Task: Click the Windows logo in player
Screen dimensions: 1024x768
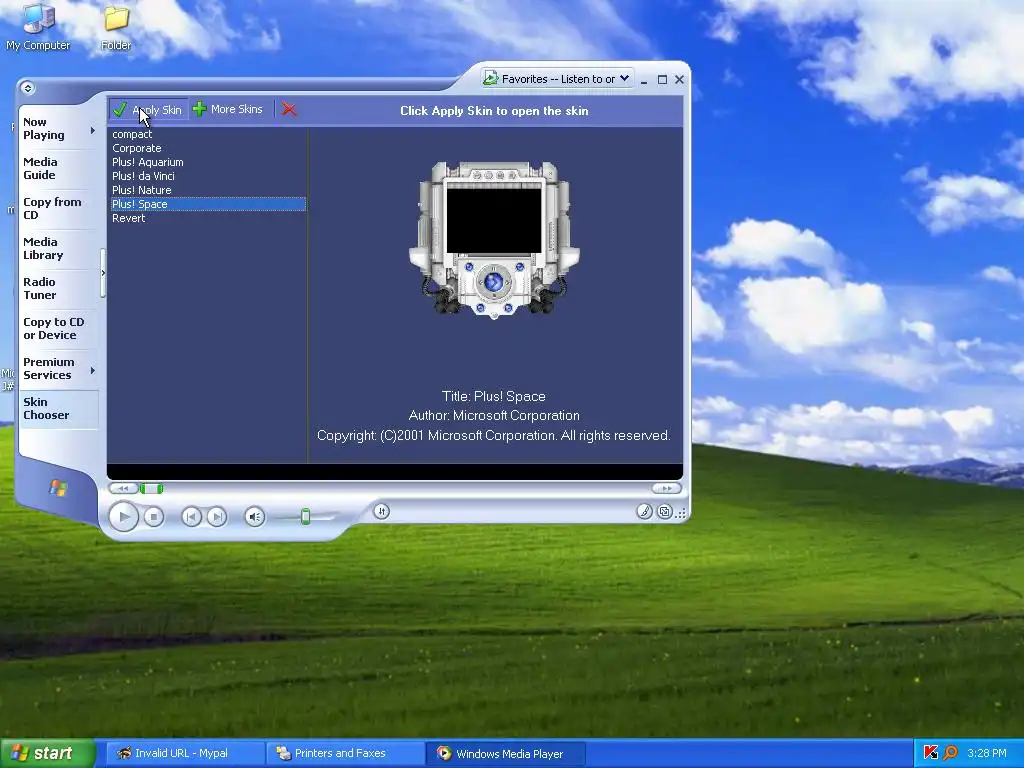Action: point(58,487)
